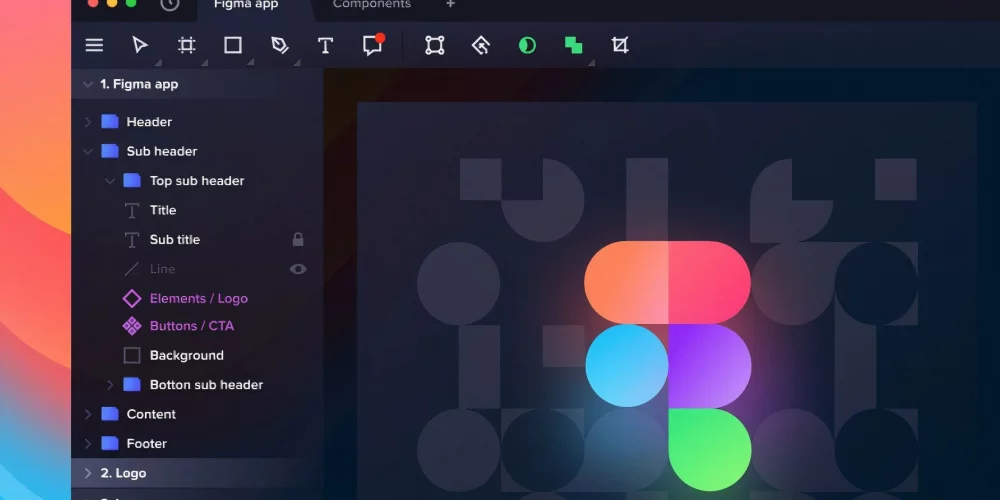Screen dimensions: 1000x500
Task: Add a new tab with plus button
Action: click(450, 5)
